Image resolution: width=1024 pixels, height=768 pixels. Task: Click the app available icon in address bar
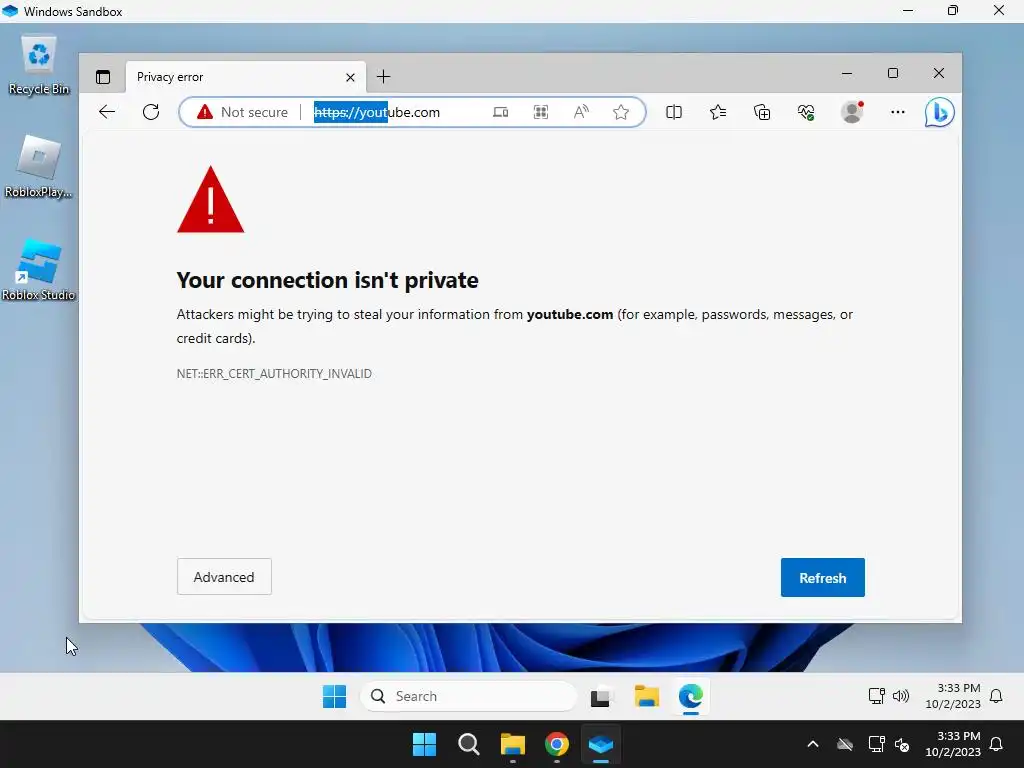(x=500, y=112)
